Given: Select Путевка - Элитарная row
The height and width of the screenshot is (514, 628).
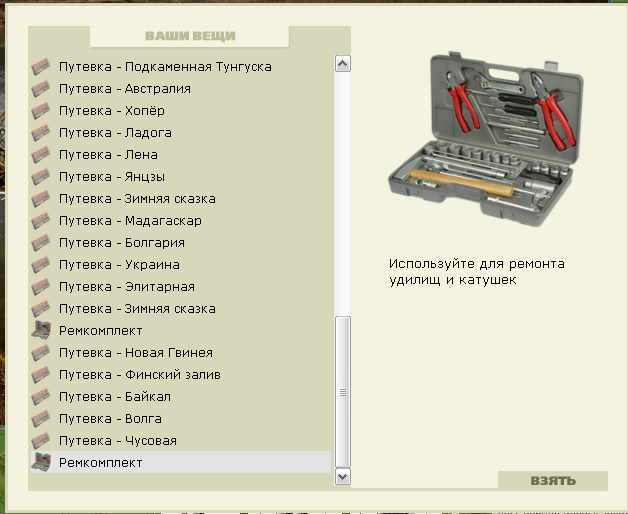Looking at the screenshot, I should coord(181,287).
